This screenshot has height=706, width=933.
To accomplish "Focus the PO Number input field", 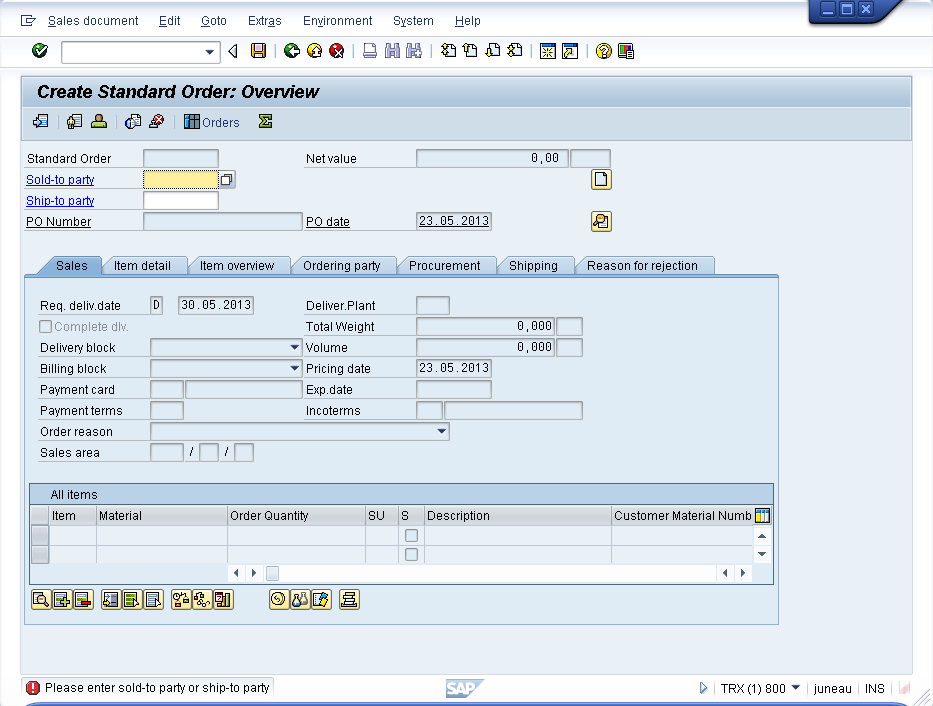I will (223, 221).
